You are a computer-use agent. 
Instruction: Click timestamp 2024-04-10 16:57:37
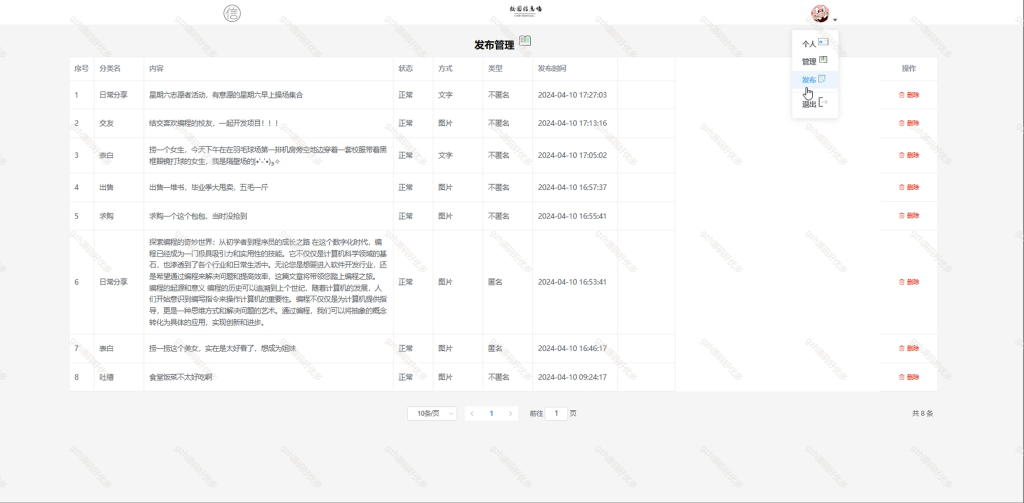point(572,187)
